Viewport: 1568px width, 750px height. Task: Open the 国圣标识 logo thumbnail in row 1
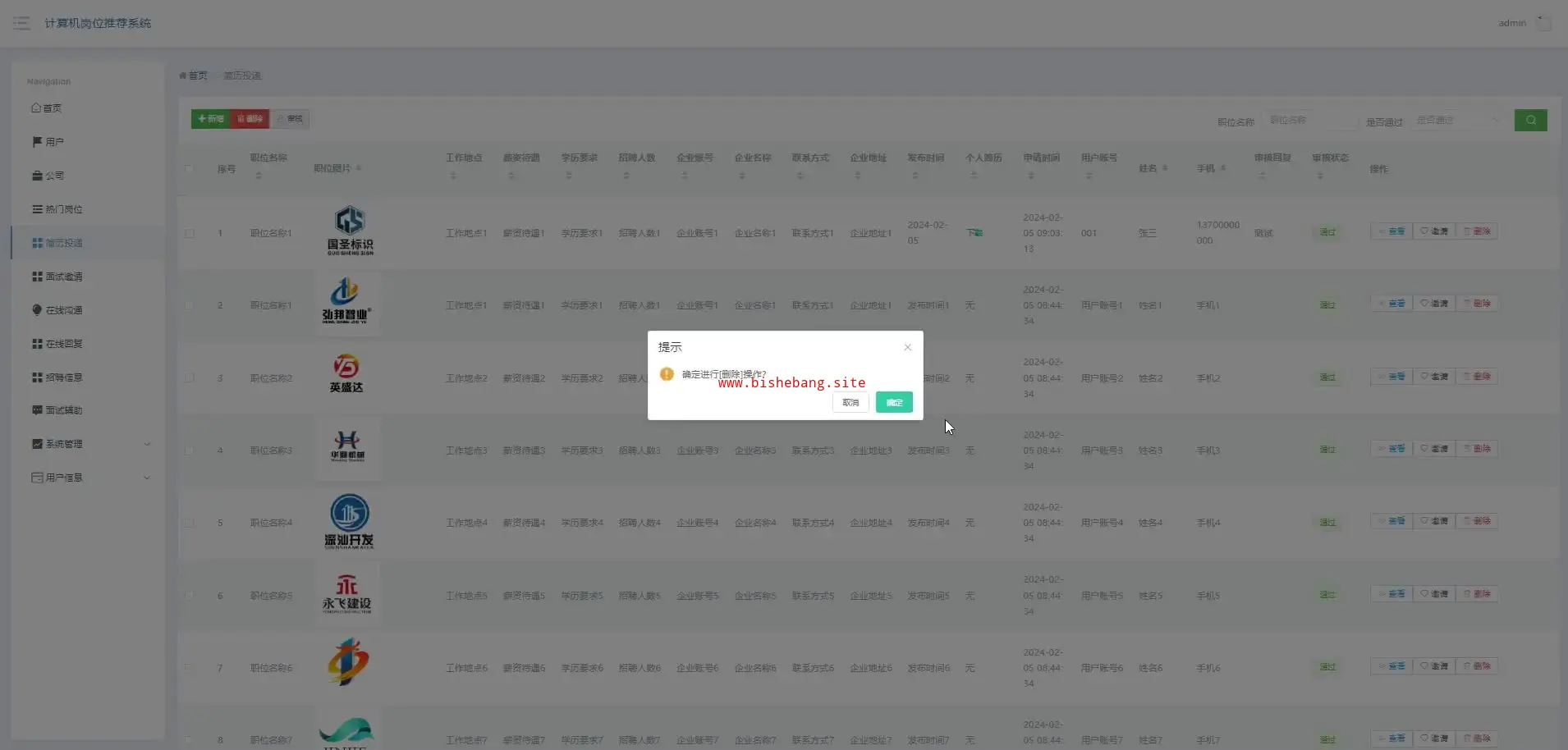click(349, 231)
